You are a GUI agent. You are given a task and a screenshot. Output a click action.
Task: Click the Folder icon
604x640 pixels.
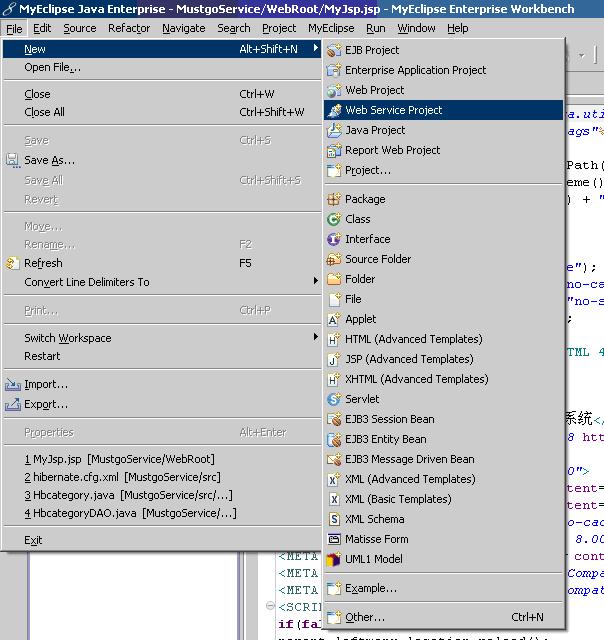(334, 279)
